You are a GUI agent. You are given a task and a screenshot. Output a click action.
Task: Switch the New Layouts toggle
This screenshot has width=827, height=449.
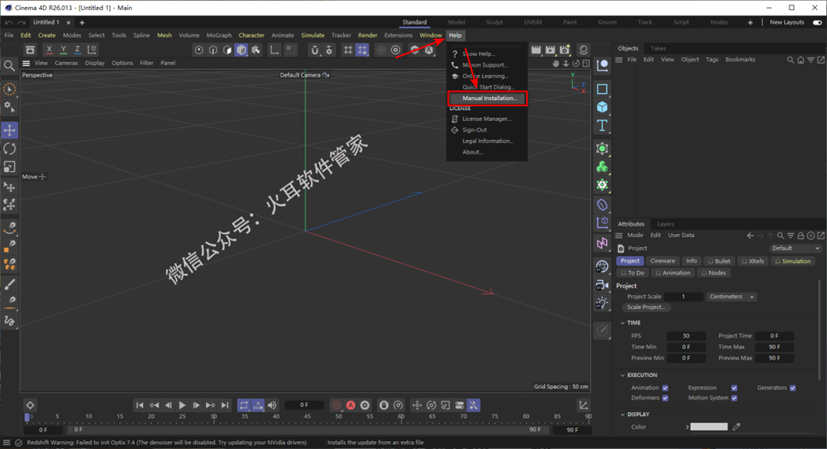click(817, 23)
